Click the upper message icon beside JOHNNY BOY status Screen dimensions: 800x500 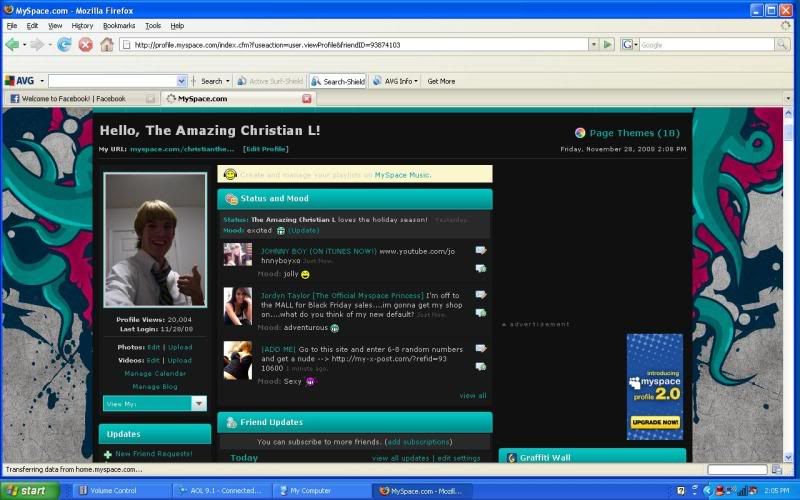tap(481, 250)
